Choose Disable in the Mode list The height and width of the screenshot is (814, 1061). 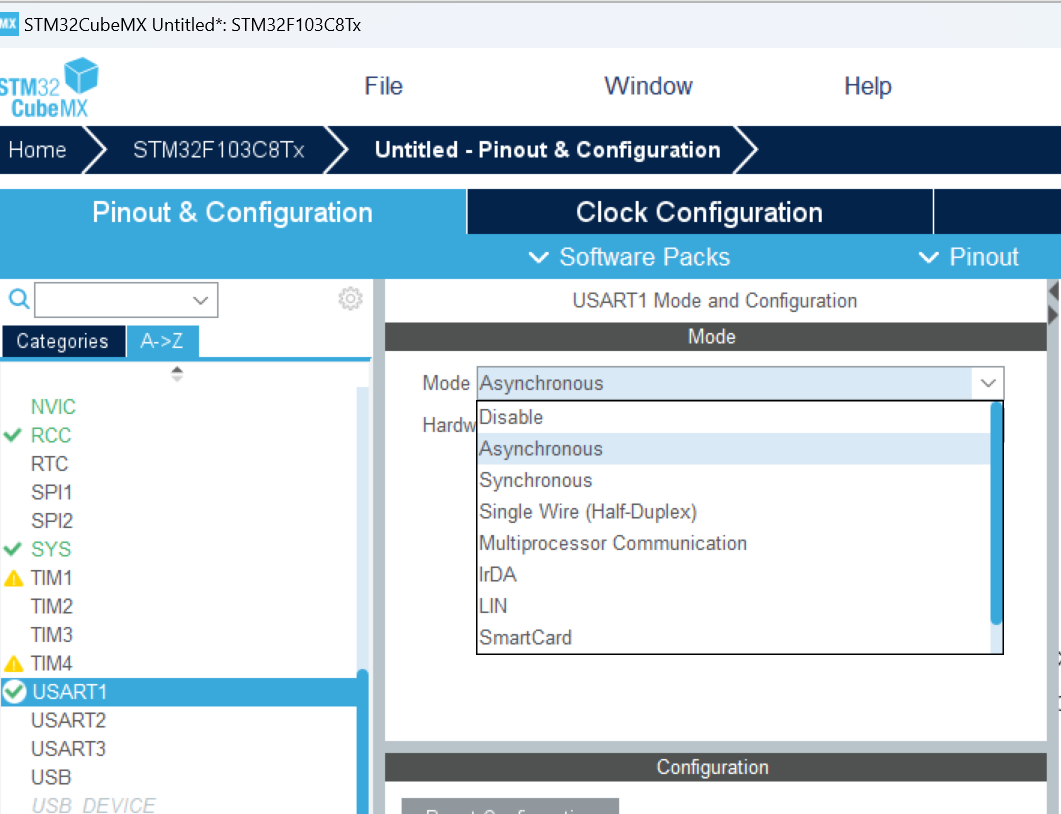[x=733, y=417]
